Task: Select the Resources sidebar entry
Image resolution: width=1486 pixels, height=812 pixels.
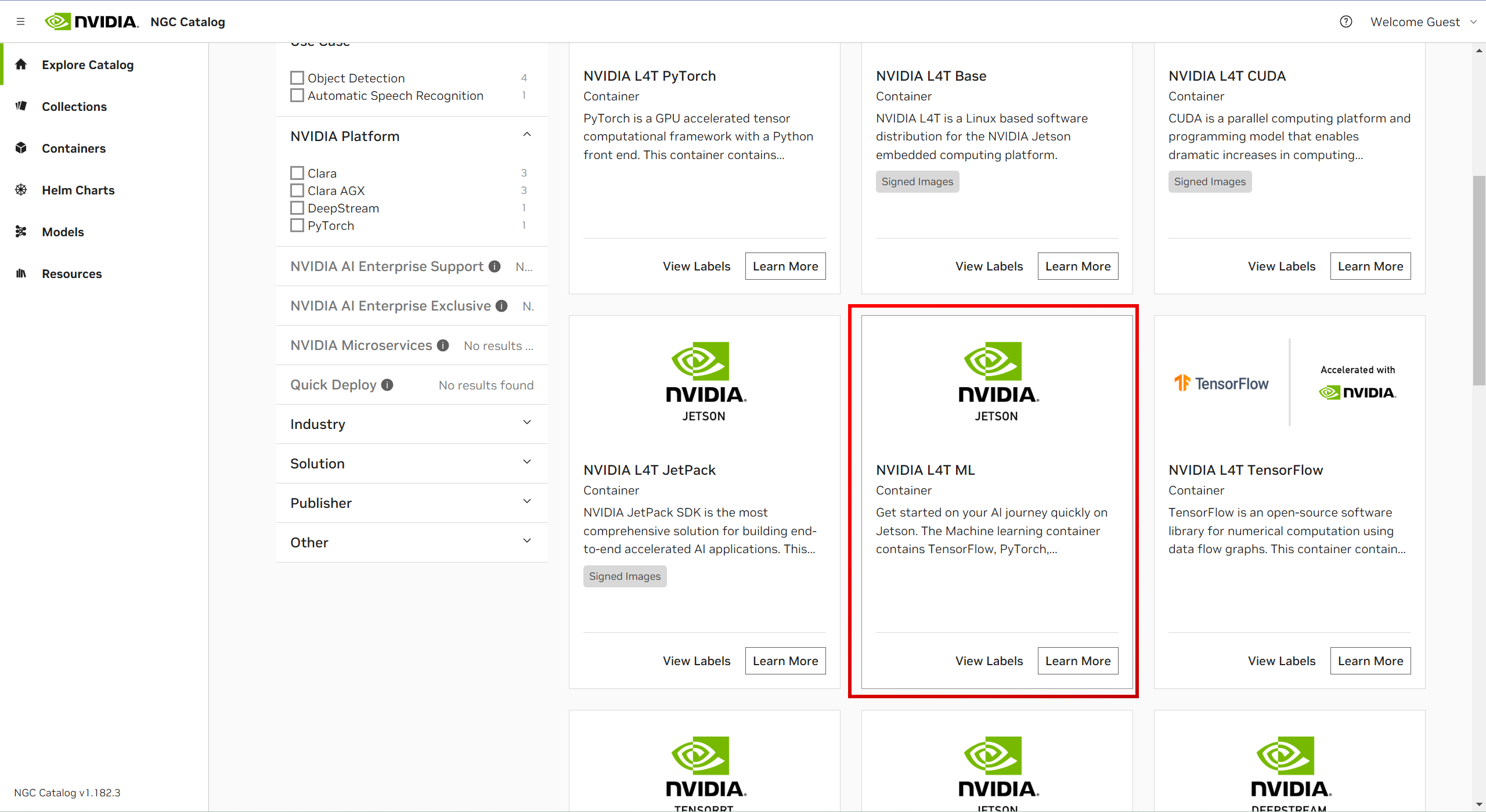Action: pos(21,273)
